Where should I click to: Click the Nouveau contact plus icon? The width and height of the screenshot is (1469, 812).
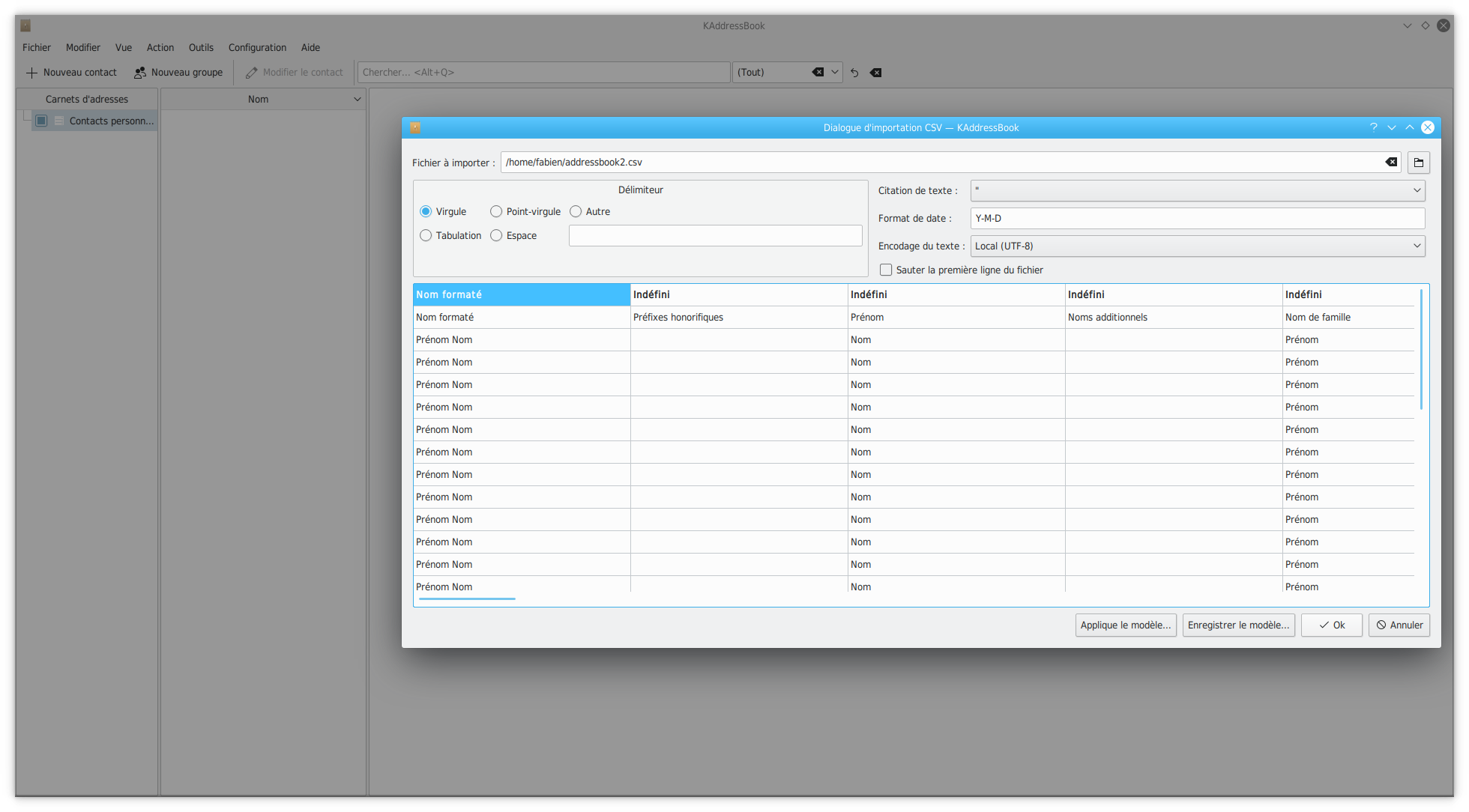click(31, 73)
